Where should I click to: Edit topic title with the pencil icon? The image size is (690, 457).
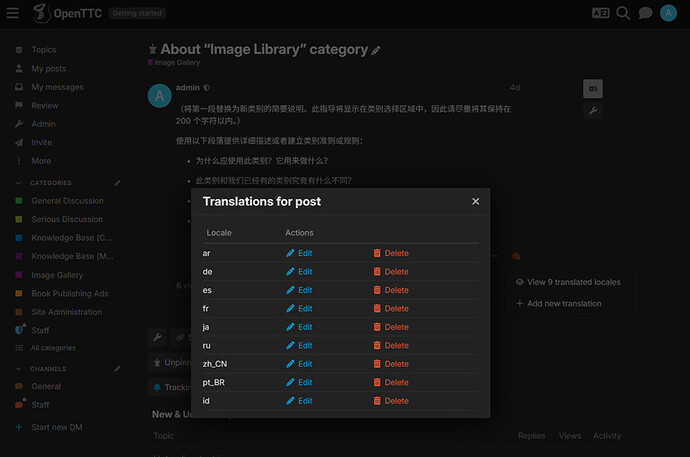click(375, 51)
